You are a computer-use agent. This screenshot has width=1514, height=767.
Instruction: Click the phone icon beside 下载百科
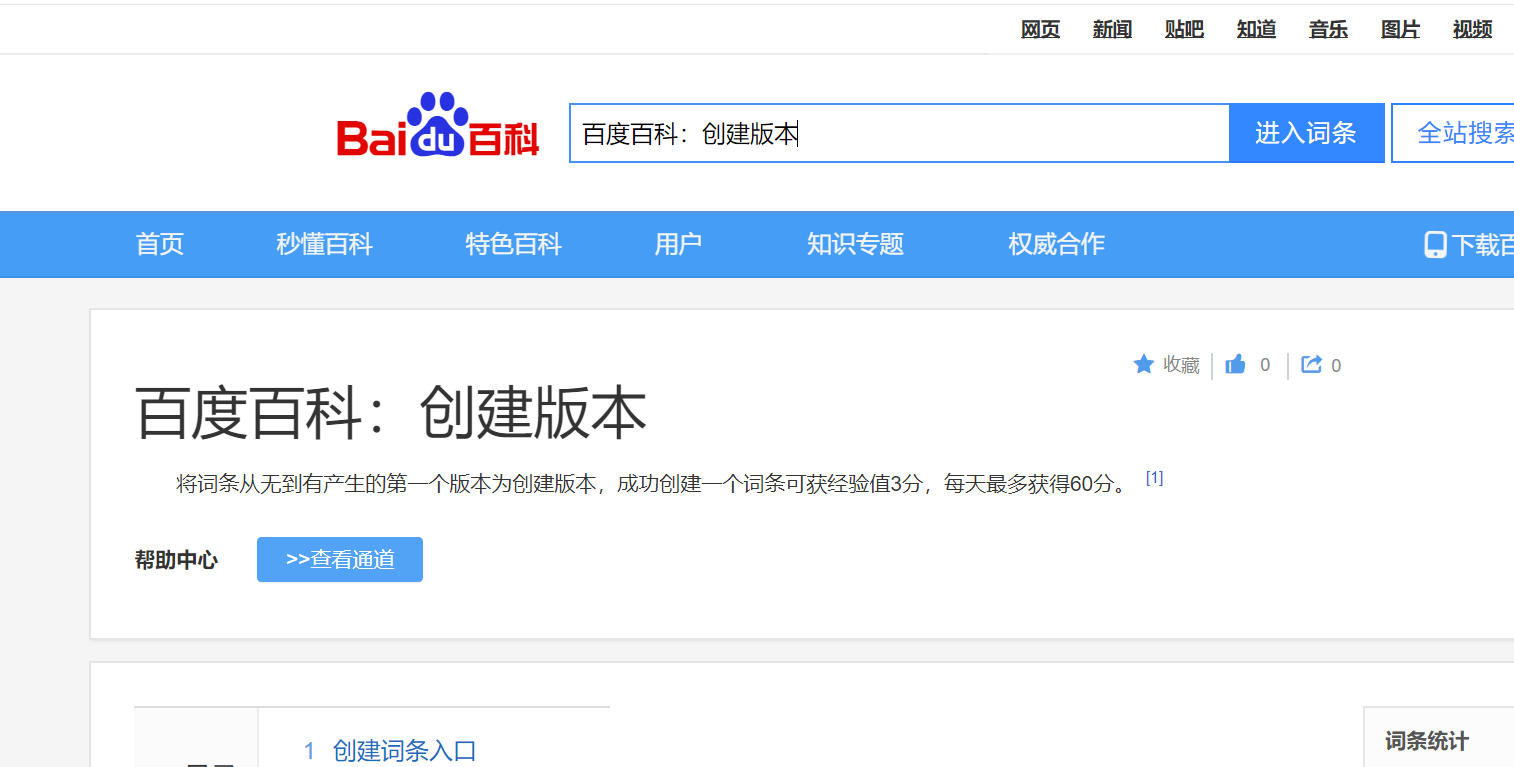point(1435,244)
